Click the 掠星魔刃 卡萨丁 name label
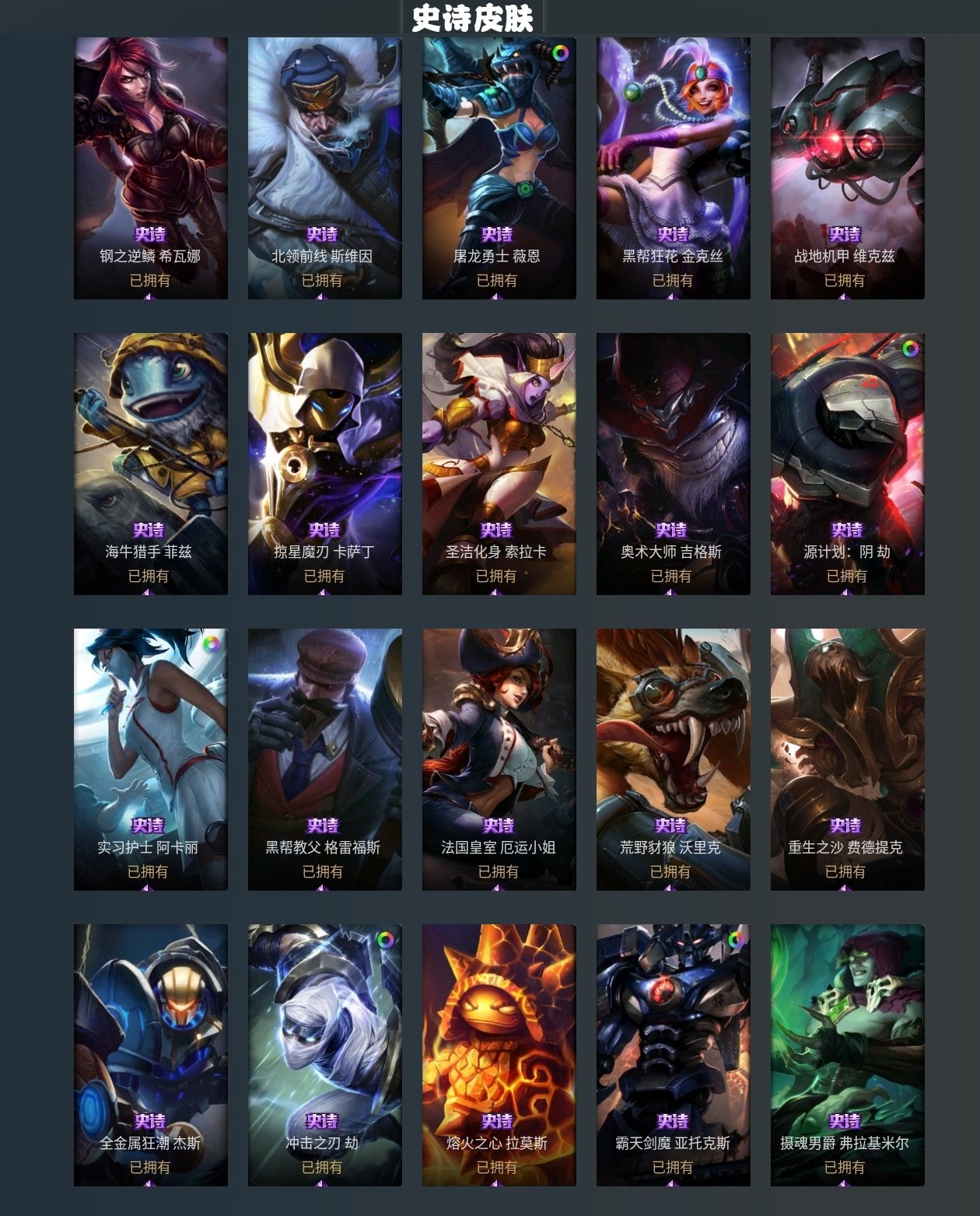 (x=324, y=552)
